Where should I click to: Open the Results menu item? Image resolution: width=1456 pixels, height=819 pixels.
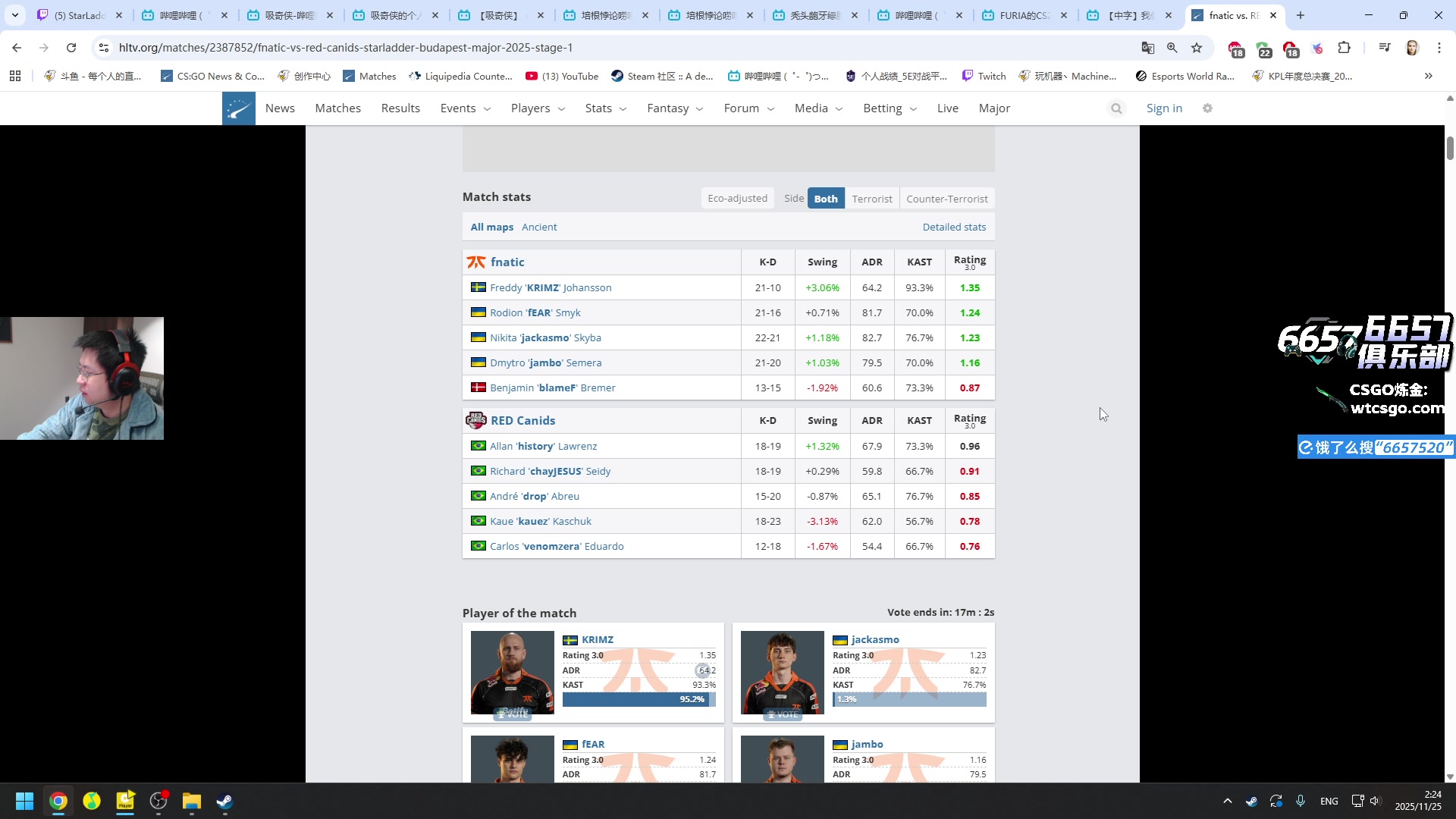(400, 108)
